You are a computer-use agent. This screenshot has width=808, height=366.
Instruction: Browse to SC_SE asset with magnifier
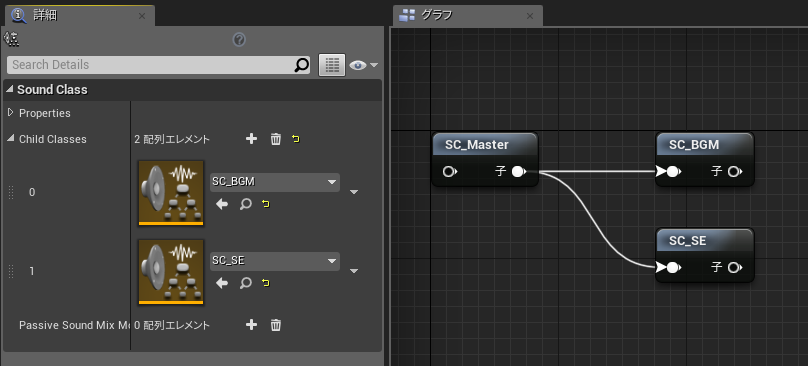(x=246, y=282)
